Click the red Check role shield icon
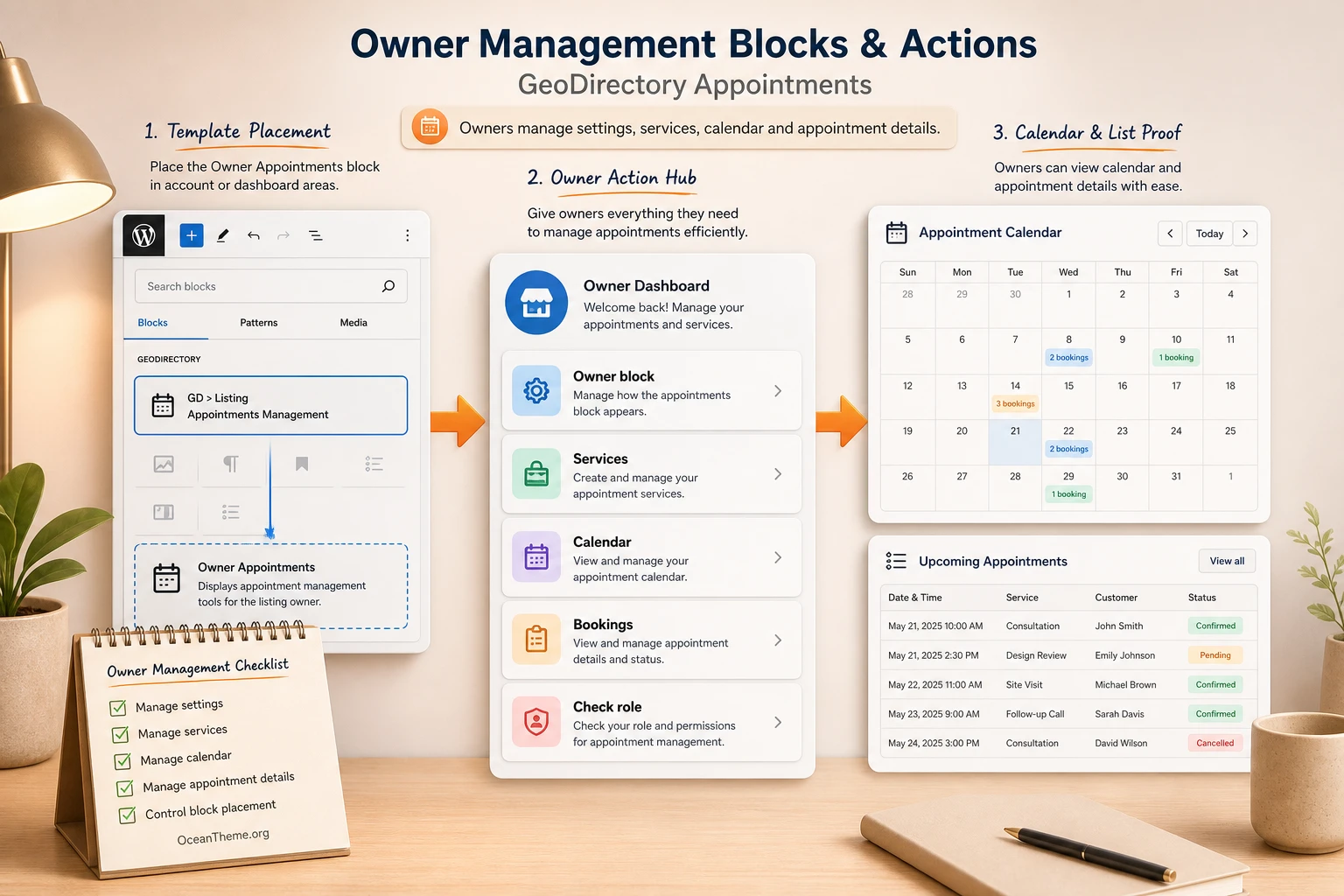Viewport: 1344px width, 896px height. point(536,722)
